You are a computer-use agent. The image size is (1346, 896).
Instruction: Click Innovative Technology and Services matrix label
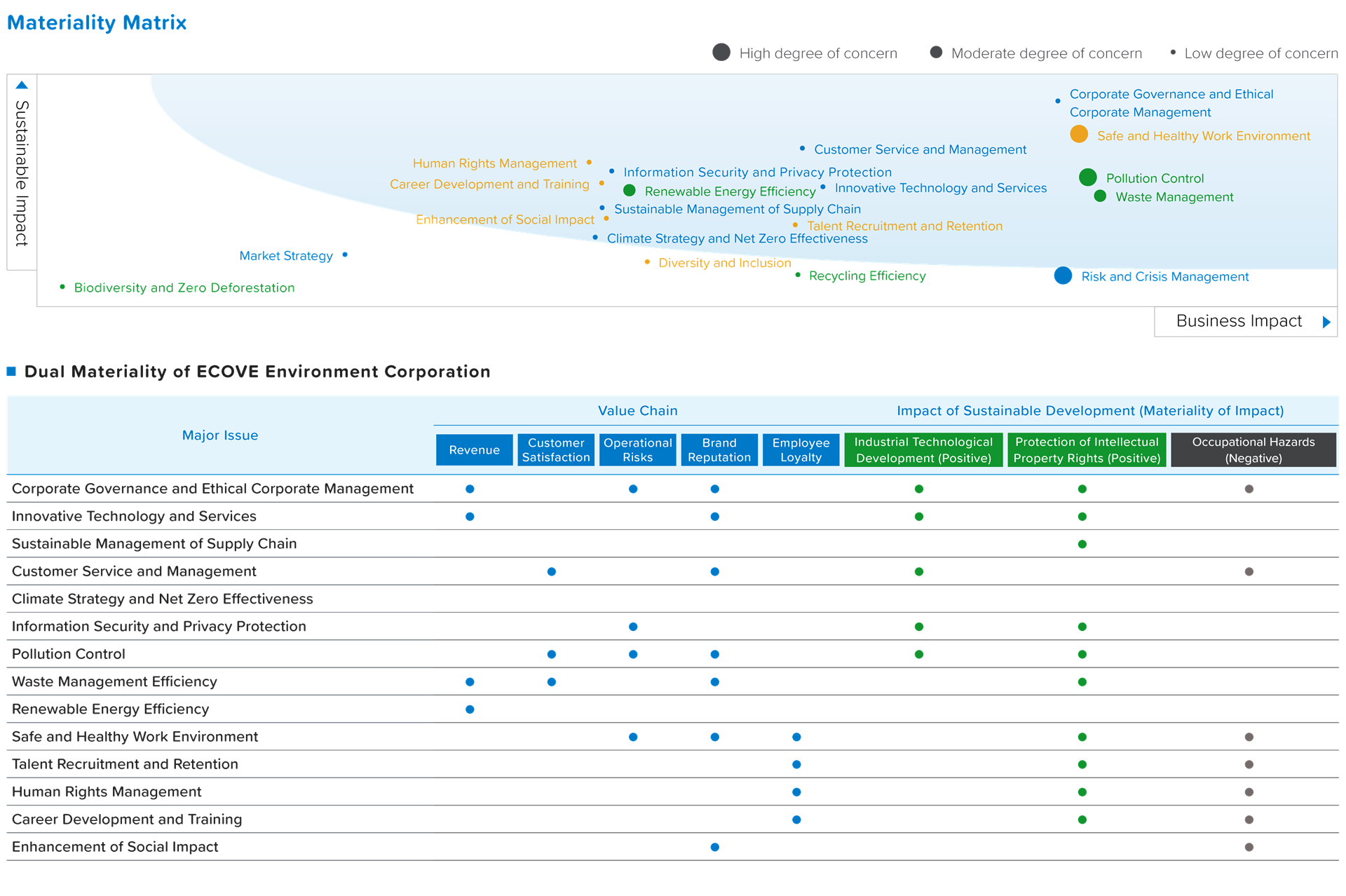(x=940, y=188)
